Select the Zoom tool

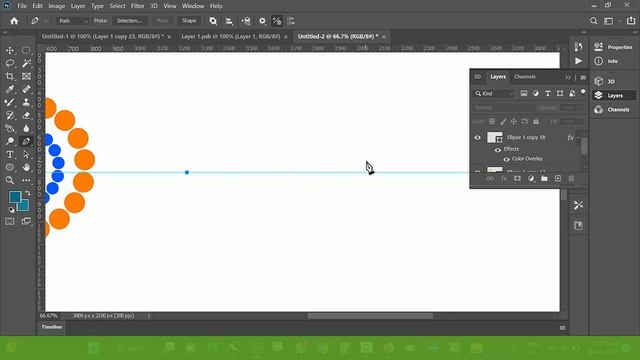(x=10, y=180)
